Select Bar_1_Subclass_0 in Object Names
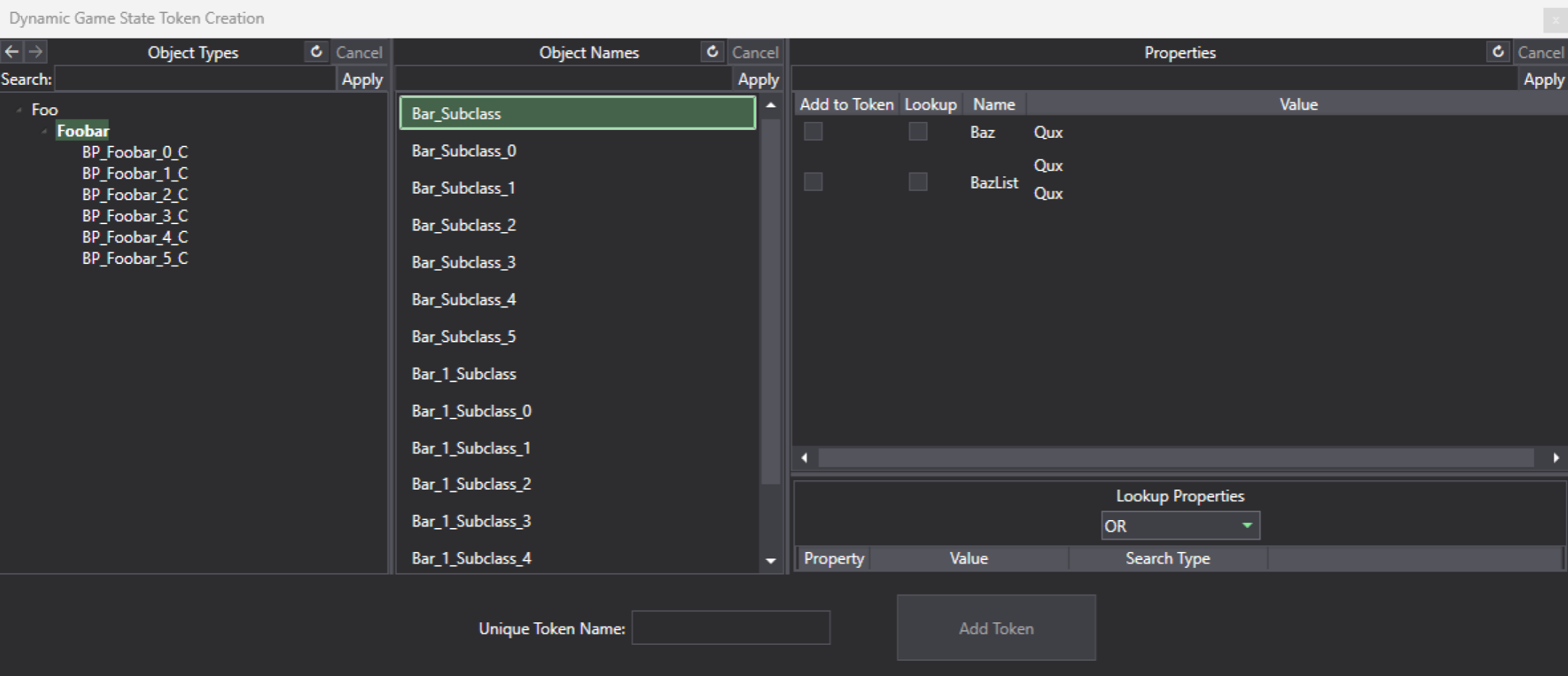 [x=472, y=411]
